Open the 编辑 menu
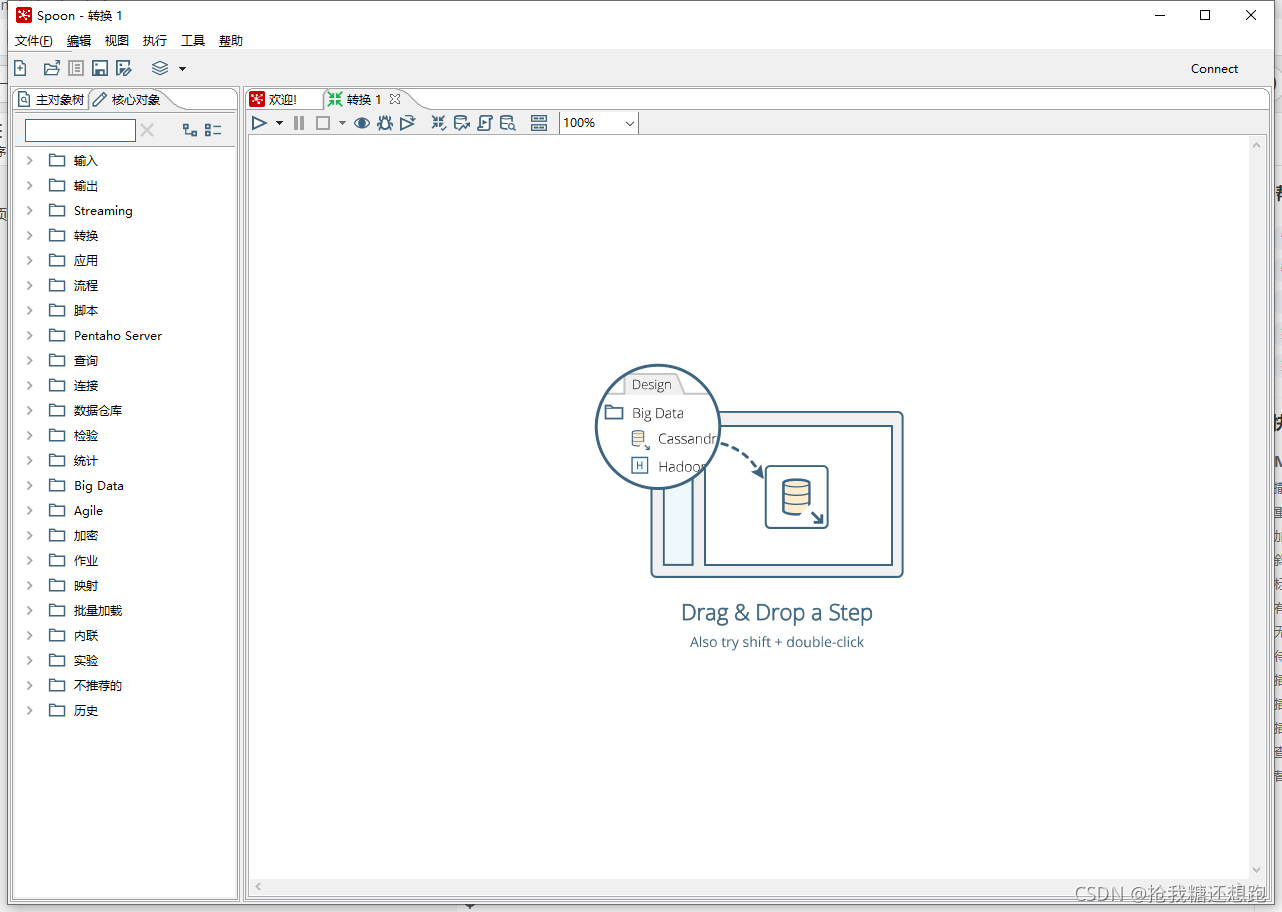The height and width of the screenshot is (912, 1282). pyautogui.click(x=79, y=41)
